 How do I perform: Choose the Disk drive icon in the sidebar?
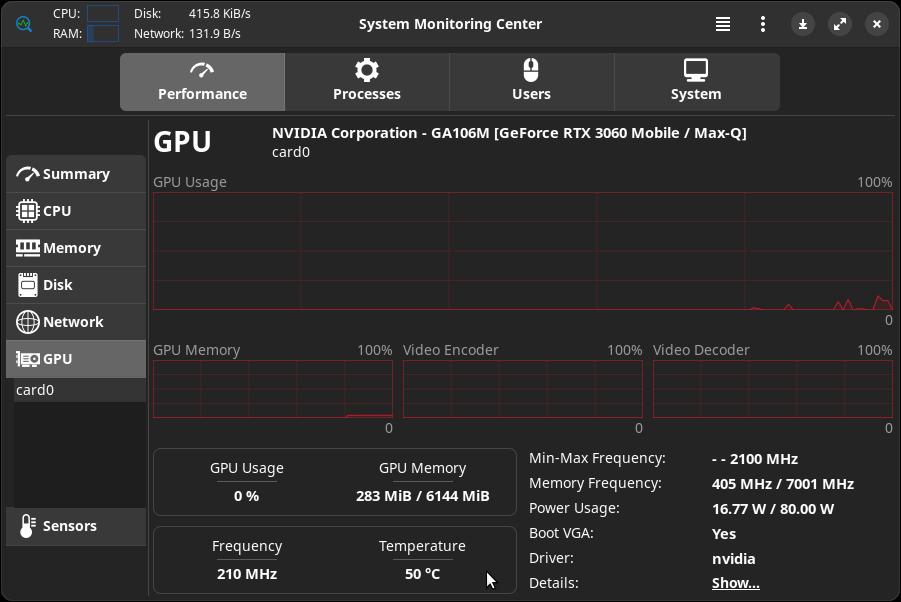tap(28, 285)
